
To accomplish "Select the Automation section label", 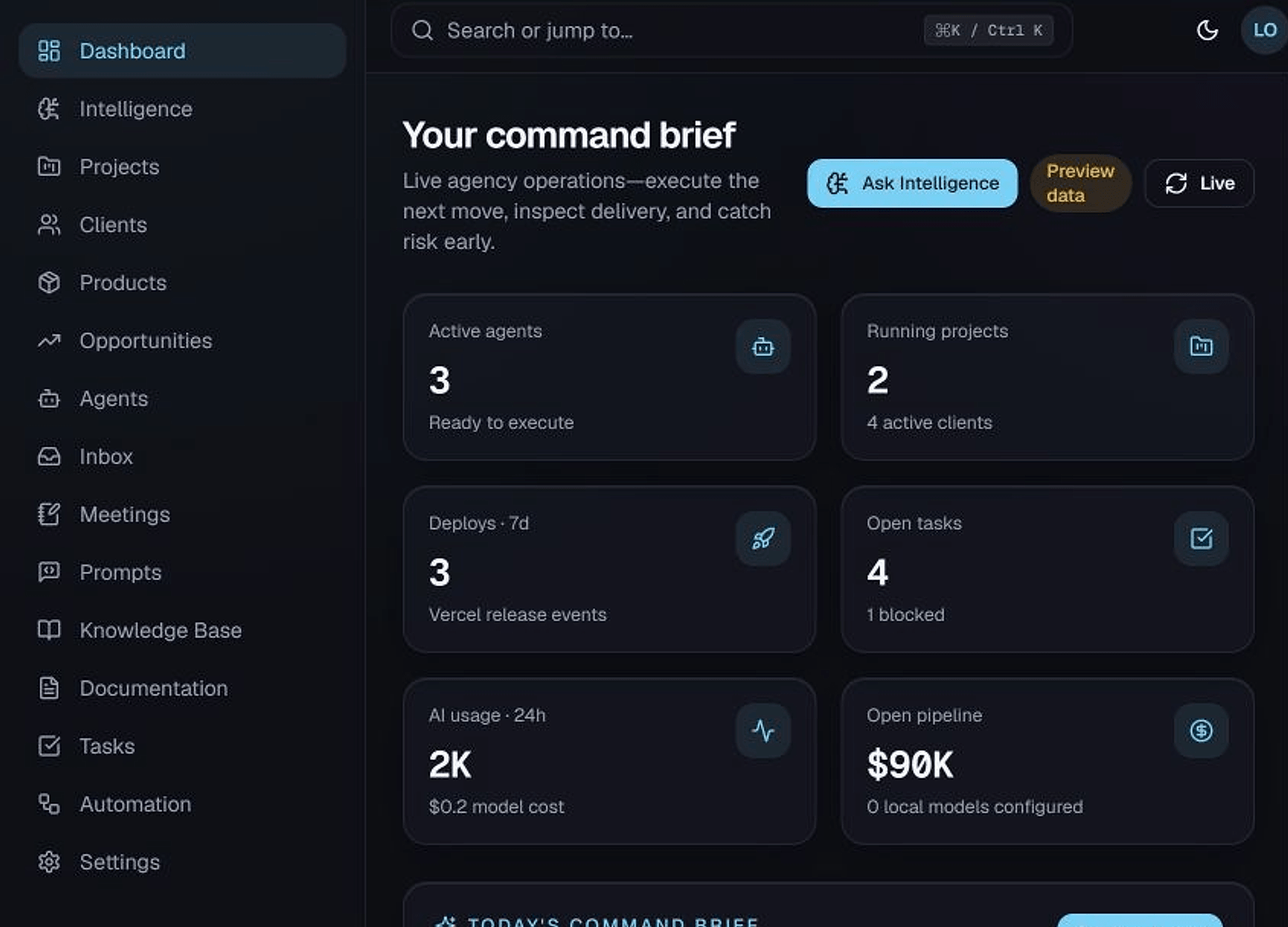I will pos(136,804).
